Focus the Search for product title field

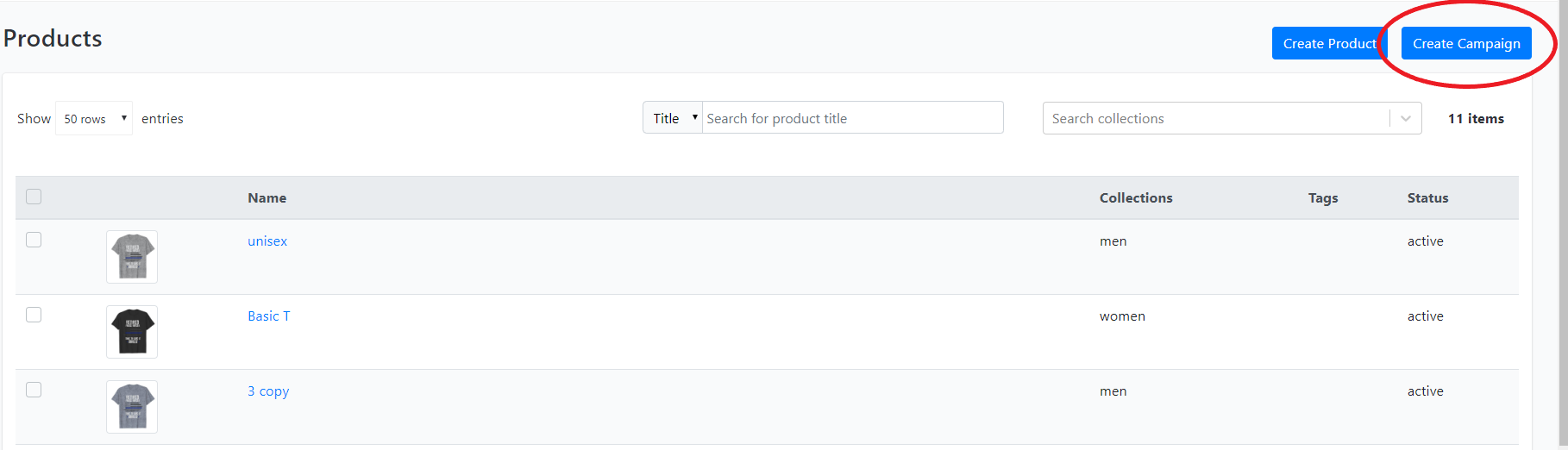pyautogui.click(x=853, y=118)
